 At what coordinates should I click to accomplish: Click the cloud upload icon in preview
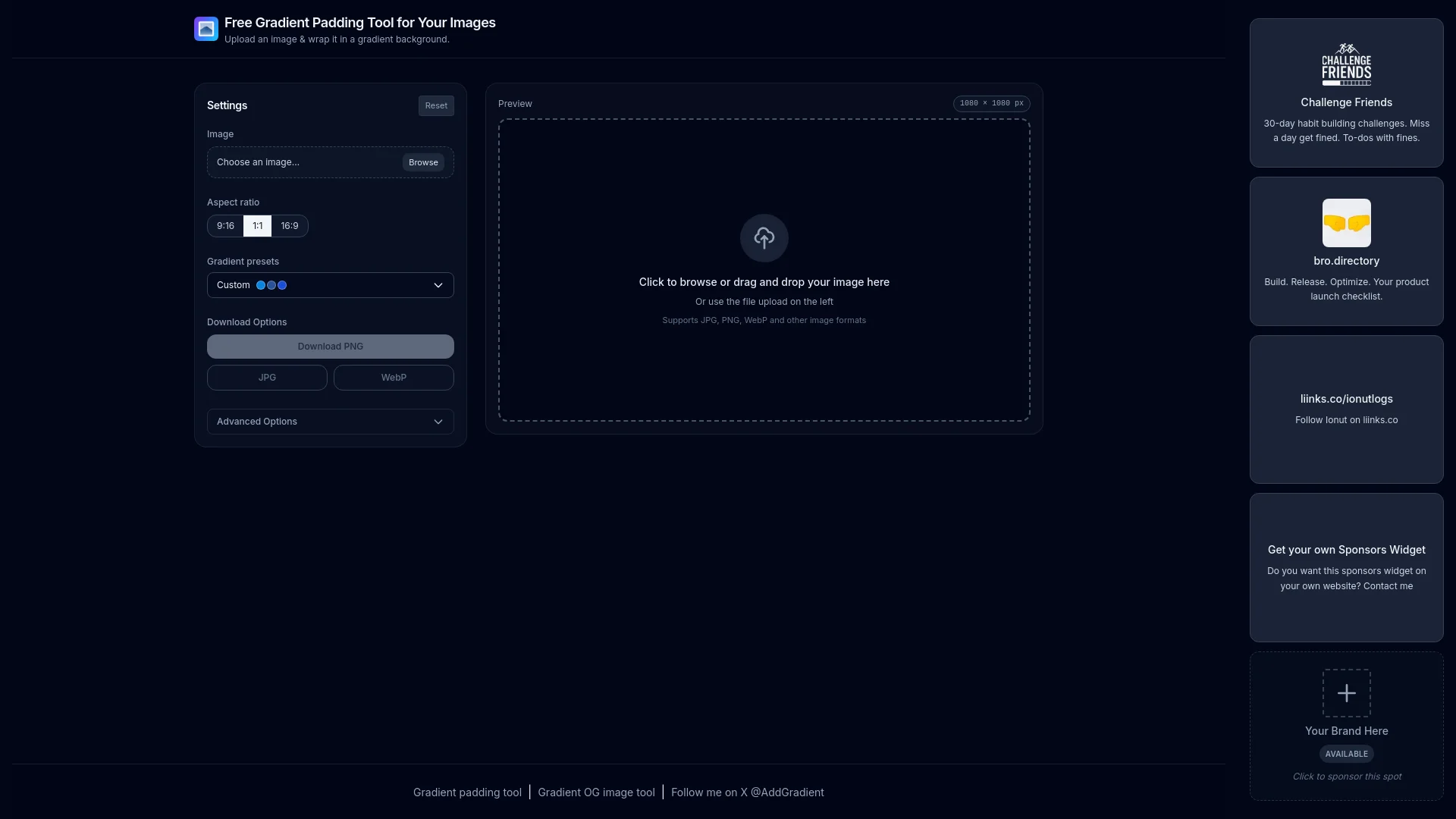[x=764, y=238]
